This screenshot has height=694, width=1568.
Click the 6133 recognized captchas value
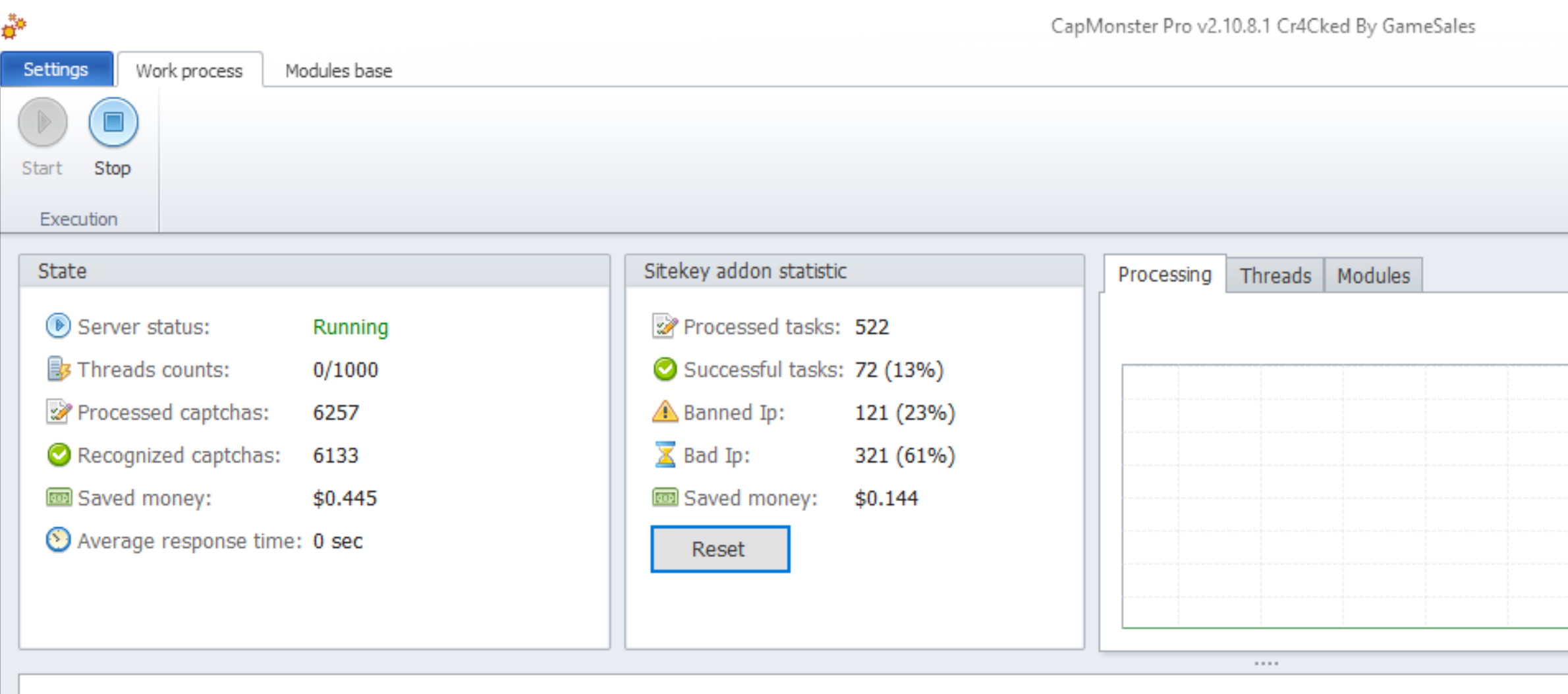pos(335,456)
